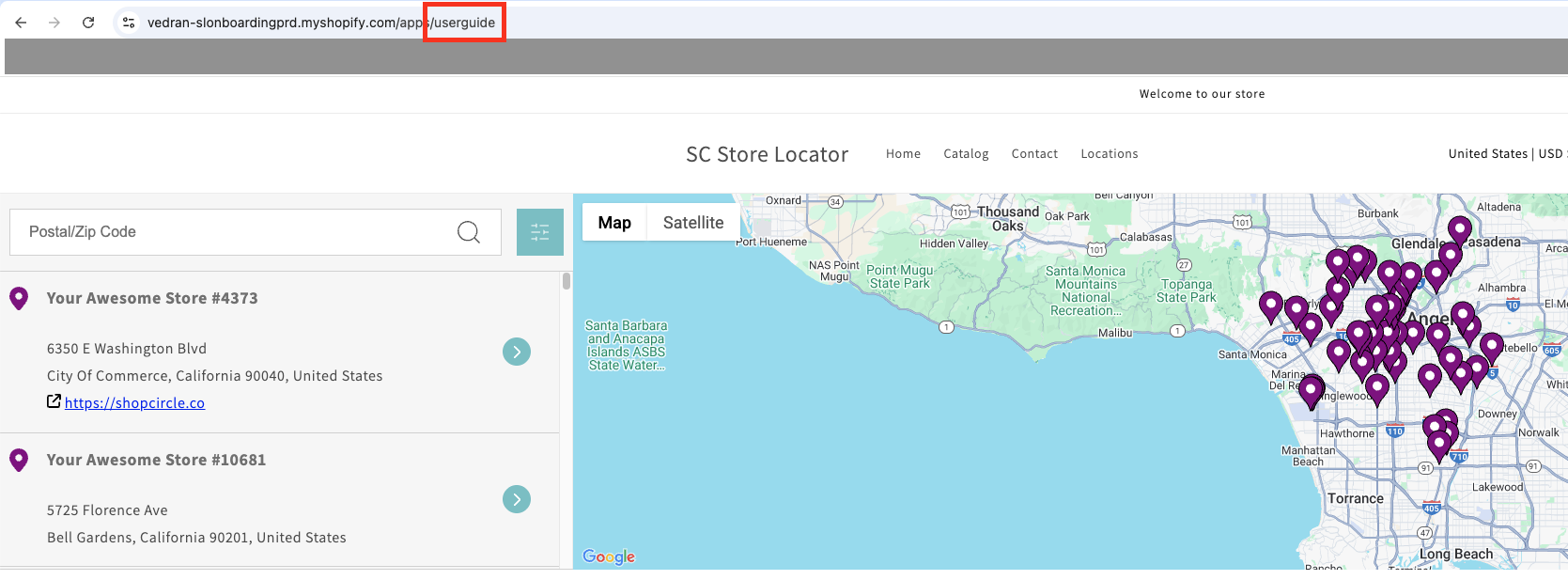Switch the map to Satellite view

tap(693, 223)
